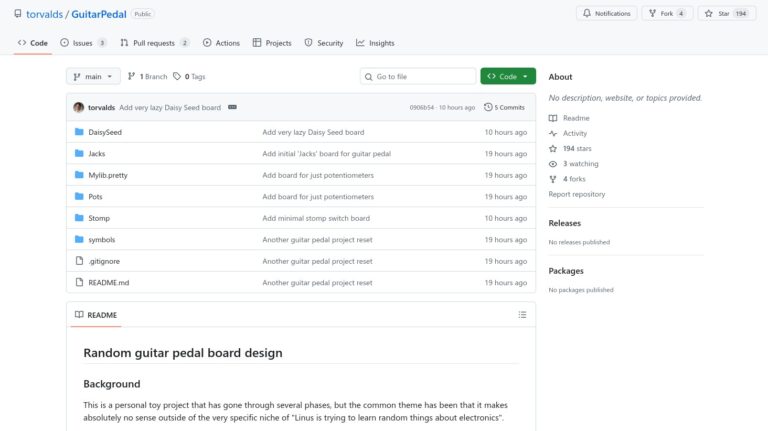Open 'Another guitar pedal project reset' in symbols row
Screen dimensions: 768x431
tap(317, 240)
